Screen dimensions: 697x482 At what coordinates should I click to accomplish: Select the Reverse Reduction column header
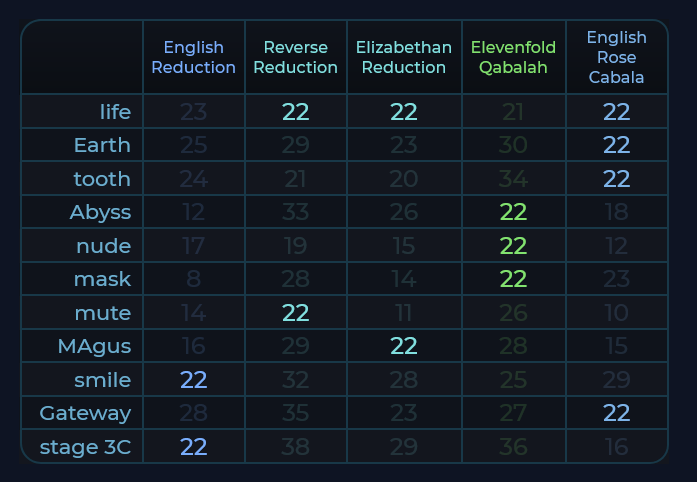(296, 57)
